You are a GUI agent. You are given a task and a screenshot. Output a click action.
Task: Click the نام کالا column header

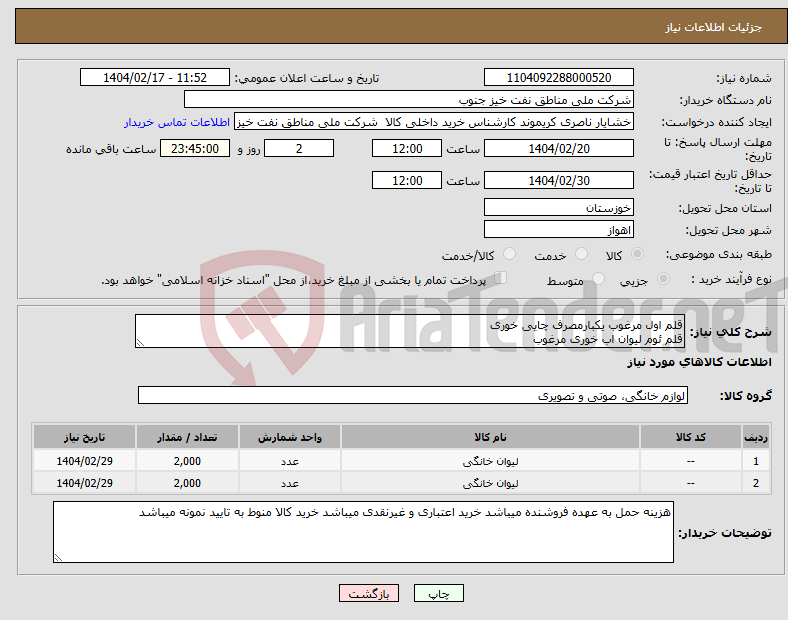point(490,437)
